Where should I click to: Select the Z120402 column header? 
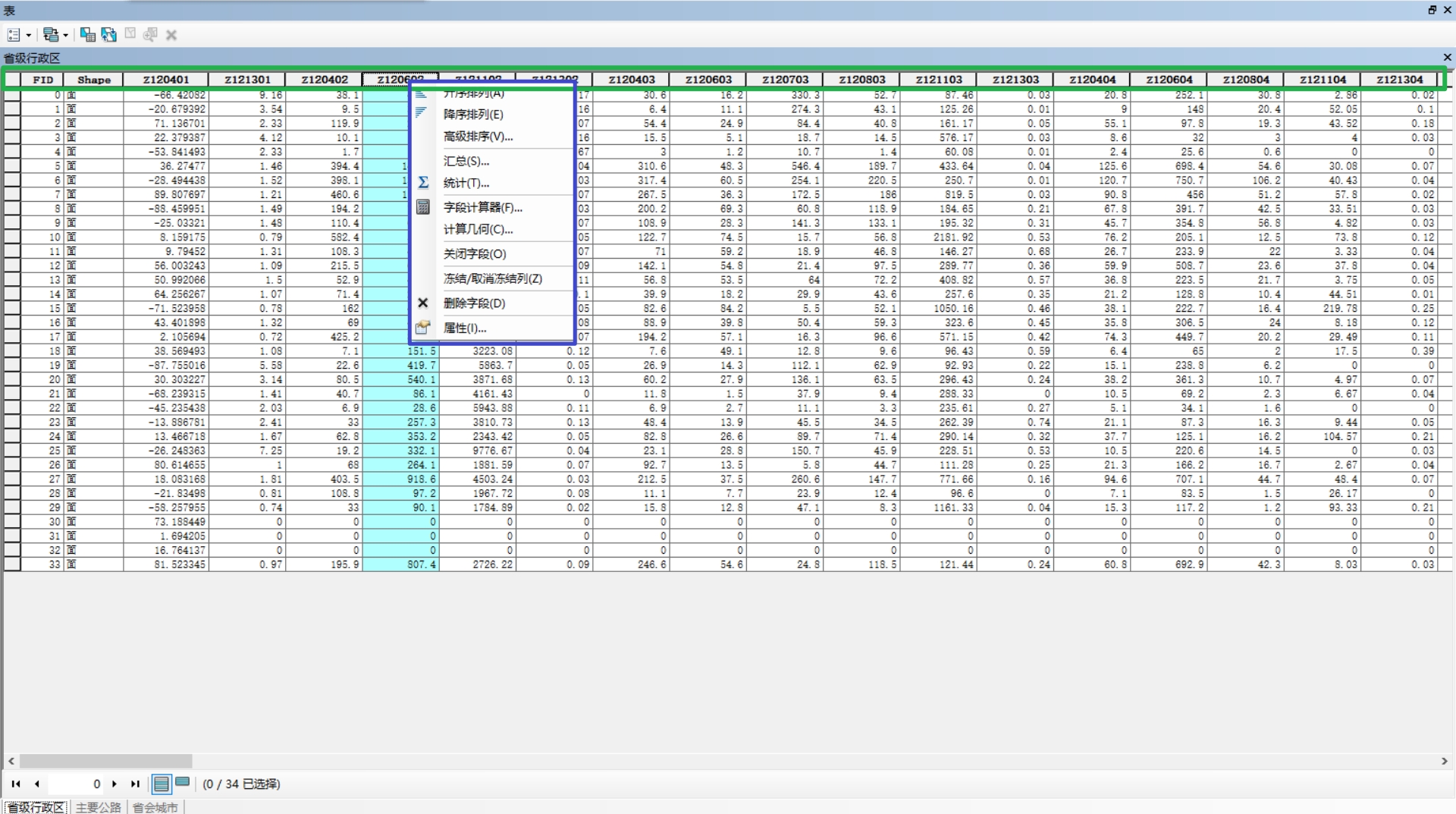click(x=325, y=80)
